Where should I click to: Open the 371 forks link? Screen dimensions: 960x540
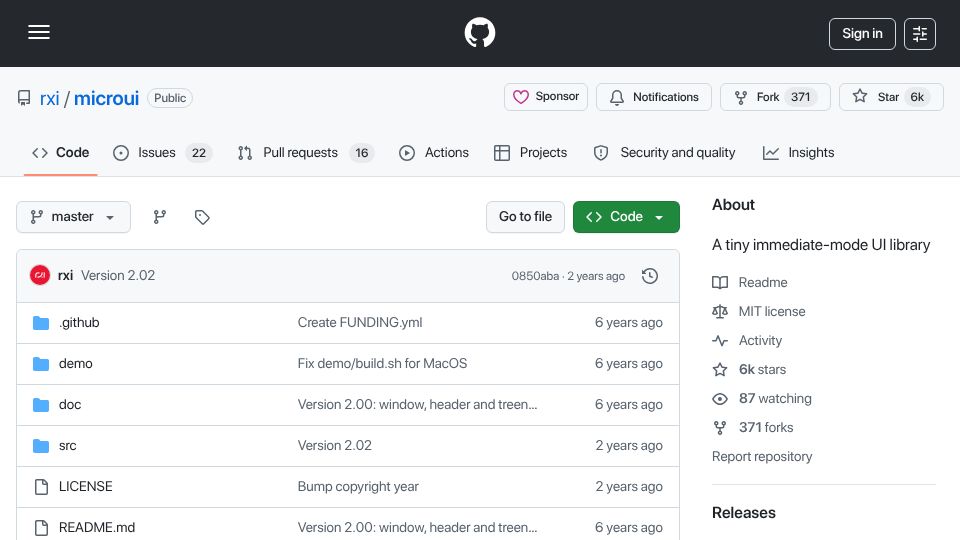pyautogui.click(x=766, y=427)
